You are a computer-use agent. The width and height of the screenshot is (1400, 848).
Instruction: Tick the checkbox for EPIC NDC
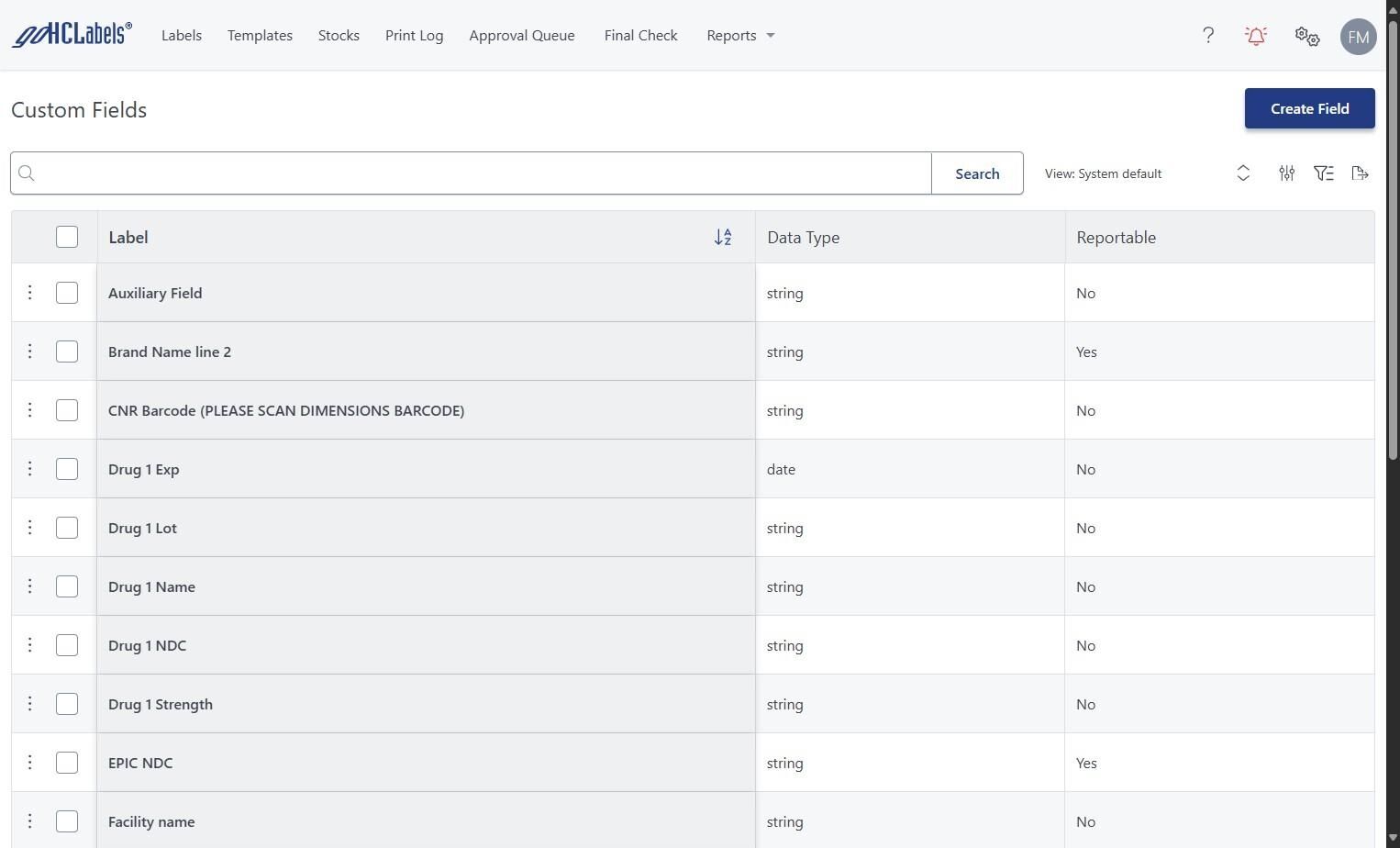coord(67,763)
